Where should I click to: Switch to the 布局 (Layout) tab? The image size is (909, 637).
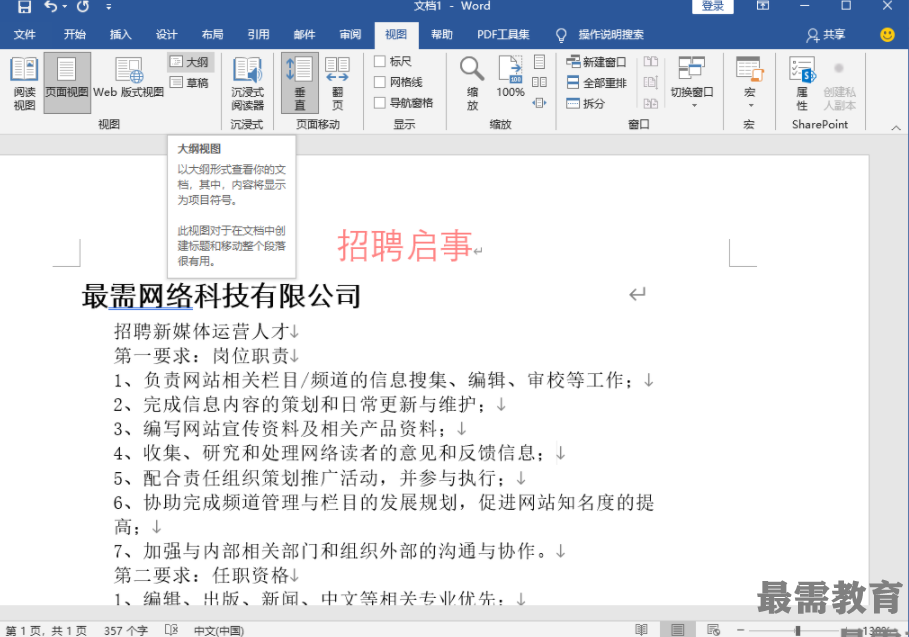(212, 35)
